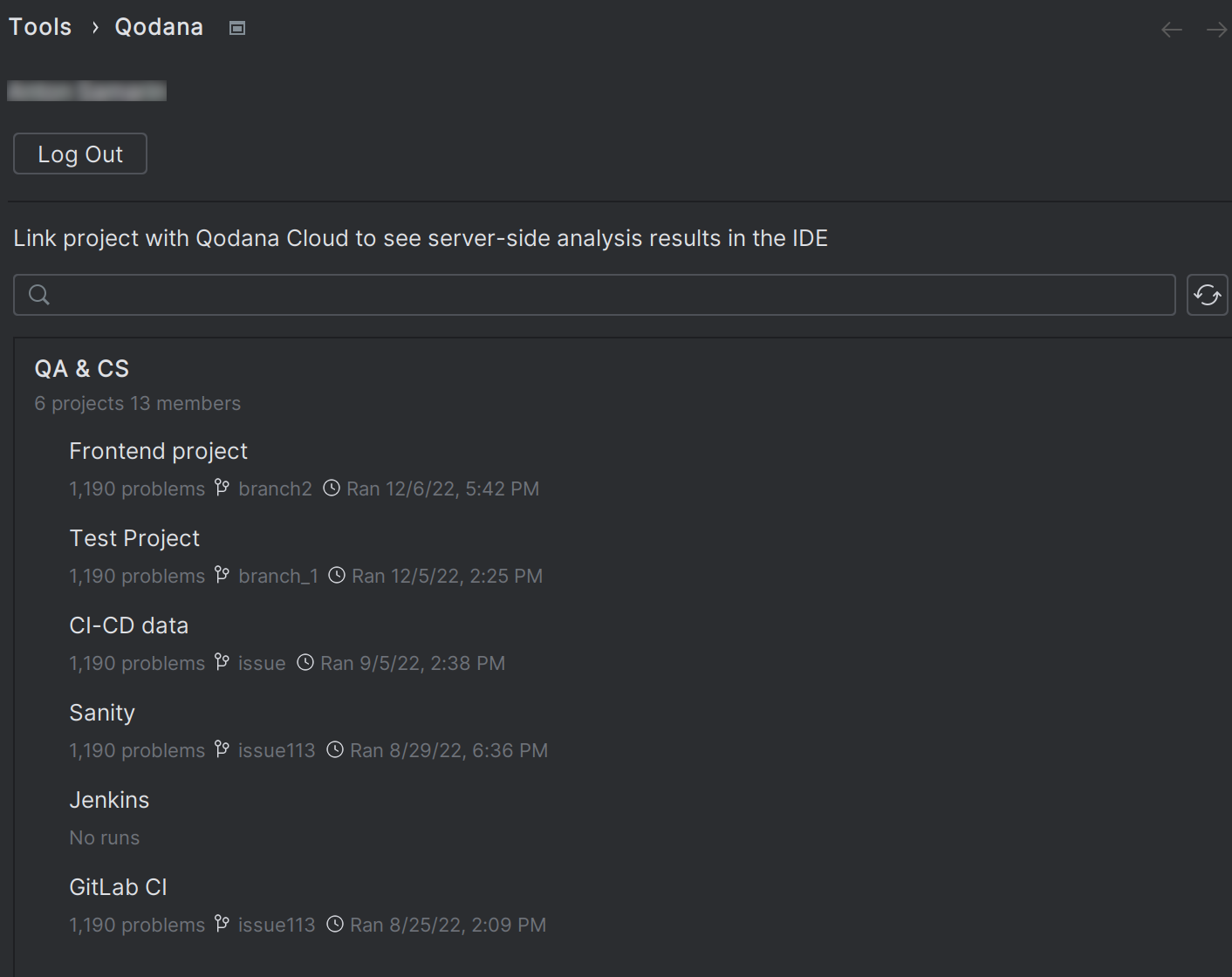Click the chevron between Tools and Qodana
Screen dimensions: 1232x977
(x=93, y=27)
